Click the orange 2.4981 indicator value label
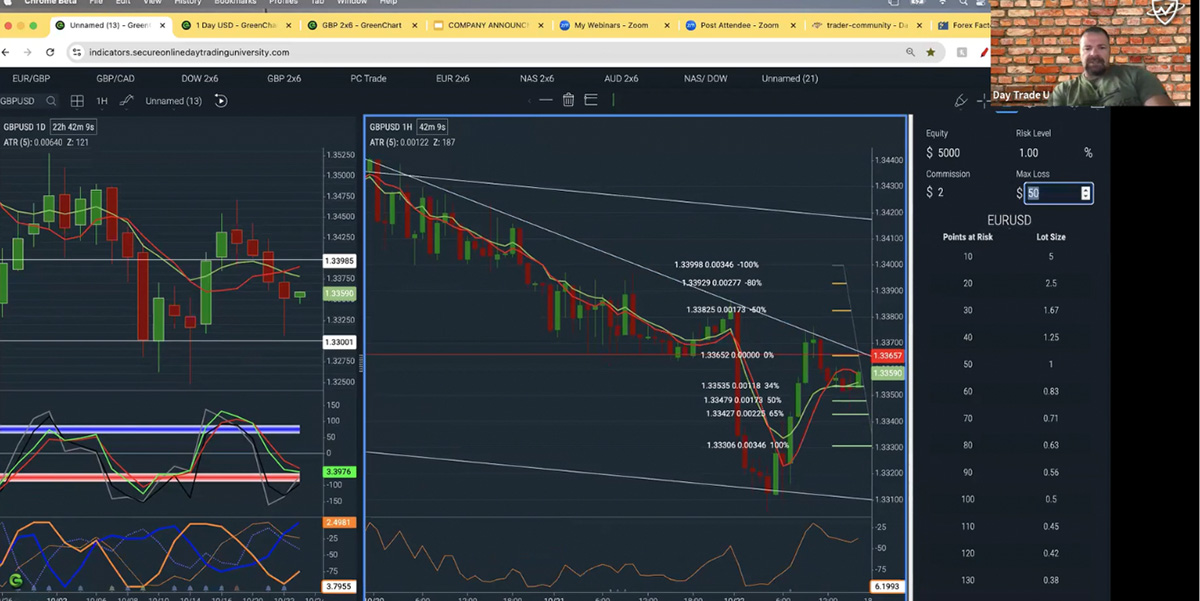This screenshot has height=601, width=1200. point(339,523)
